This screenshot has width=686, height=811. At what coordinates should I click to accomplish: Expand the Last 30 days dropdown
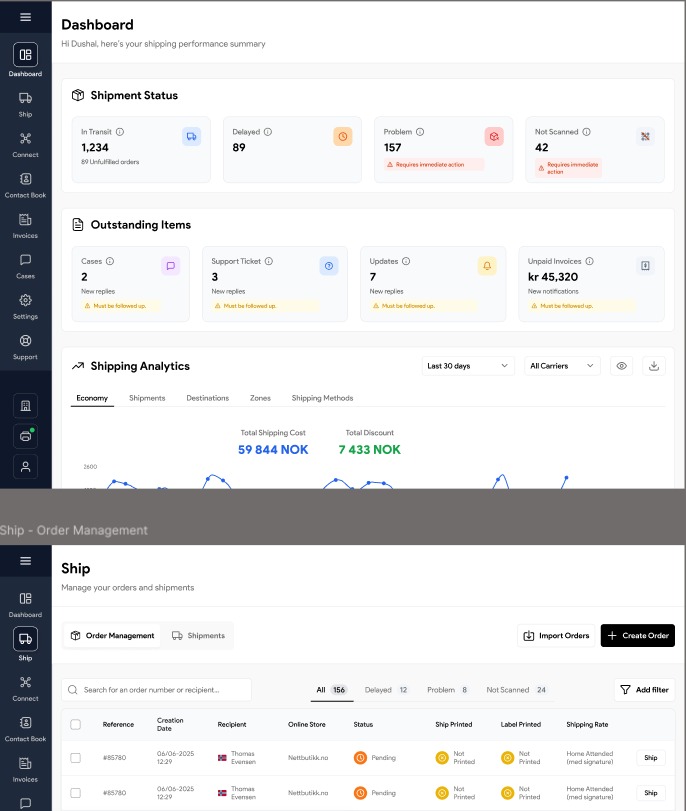(x=467, y=366)
